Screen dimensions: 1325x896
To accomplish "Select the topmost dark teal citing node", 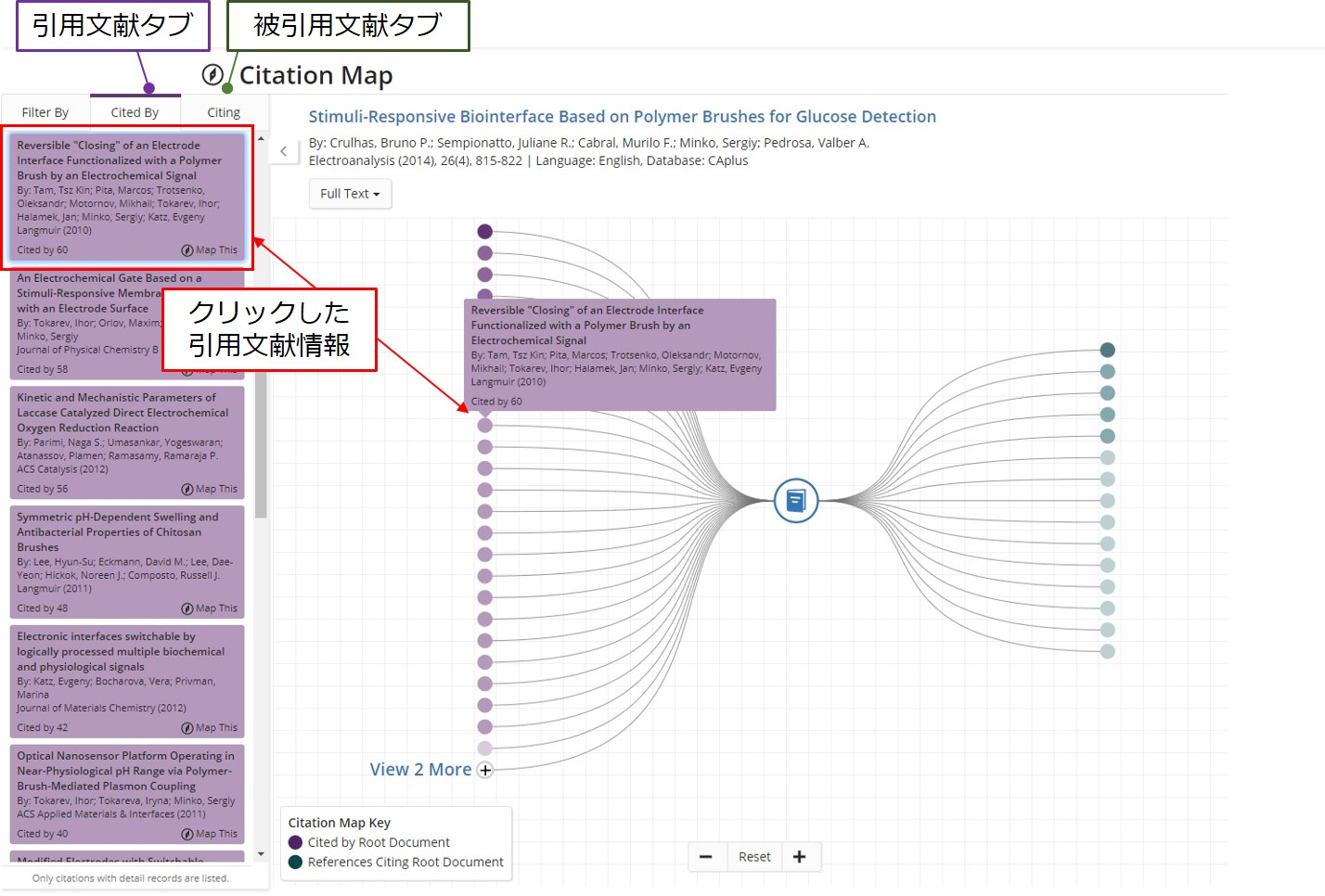I will point(1107,350).
